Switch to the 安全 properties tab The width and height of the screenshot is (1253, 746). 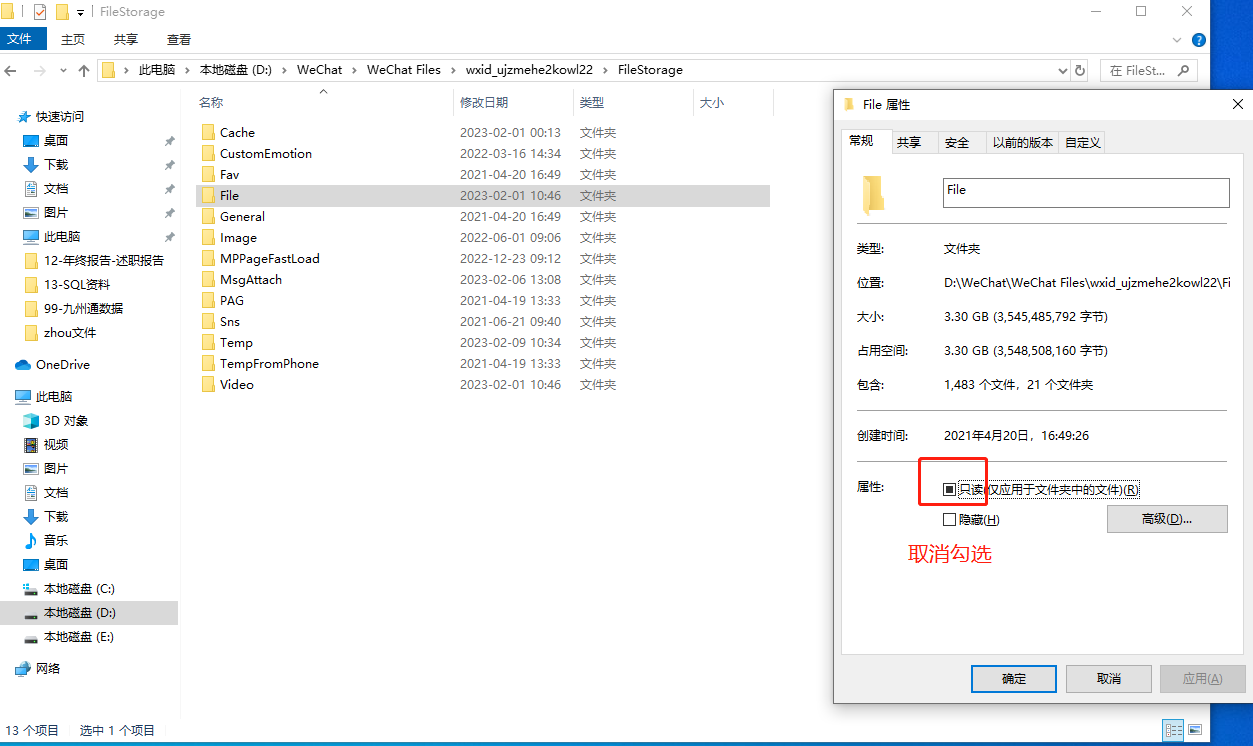957,142
